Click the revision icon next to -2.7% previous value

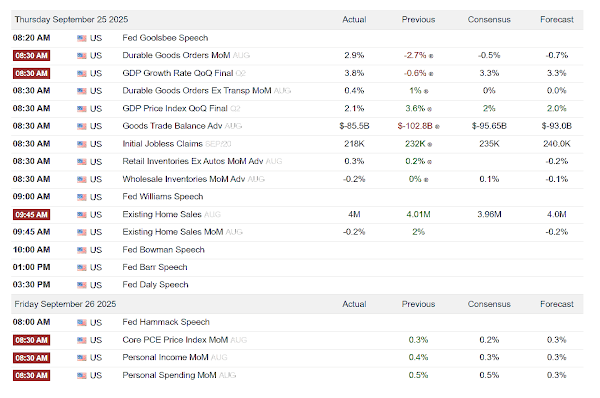[x=431, y=56]
